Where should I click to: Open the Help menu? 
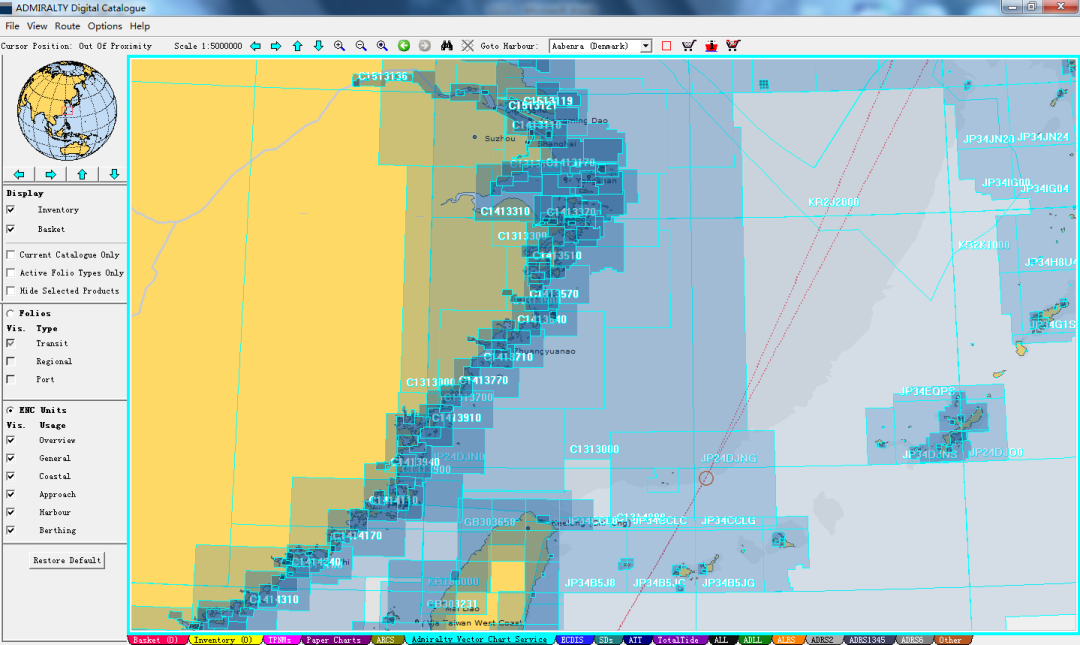point(140,26)
